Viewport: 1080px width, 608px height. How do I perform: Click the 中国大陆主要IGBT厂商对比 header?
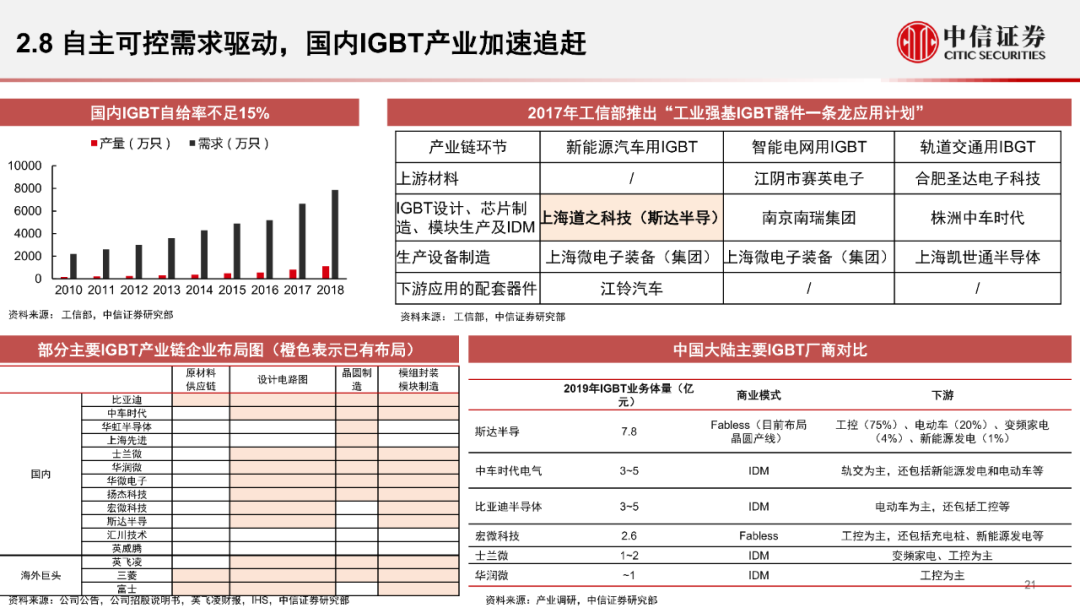[769, 350]
